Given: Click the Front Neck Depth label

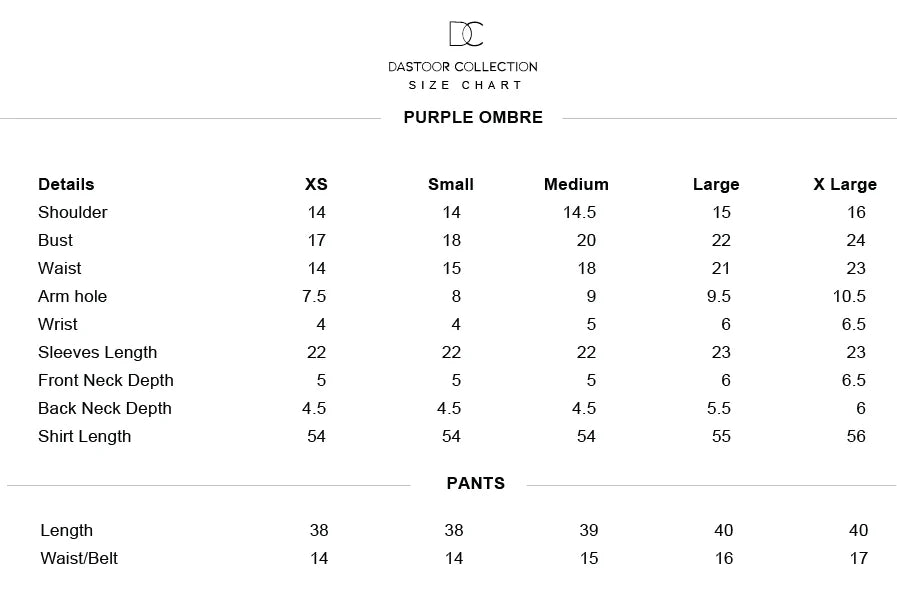Looking at the screenshot, I should [x=106, y=381].
